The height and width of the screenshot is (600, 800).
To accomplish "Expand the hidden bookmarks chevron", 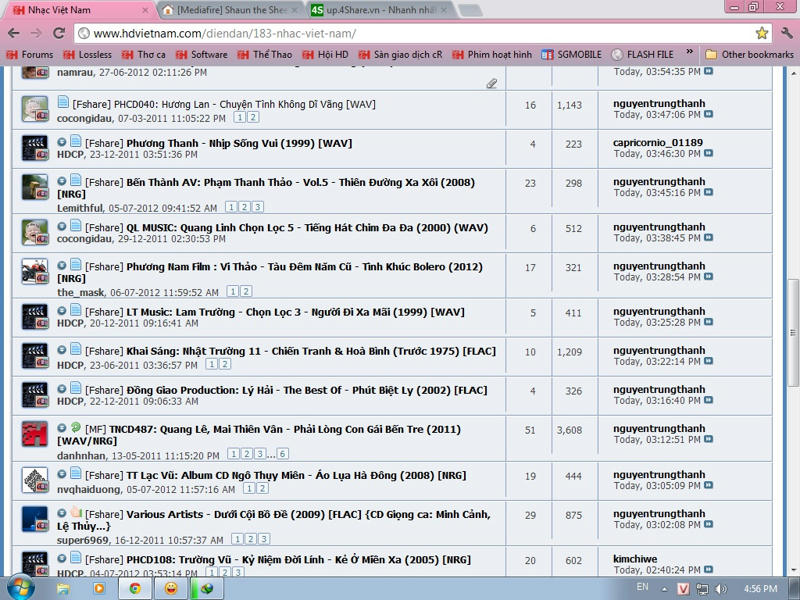I will click(x=690, y=52).
